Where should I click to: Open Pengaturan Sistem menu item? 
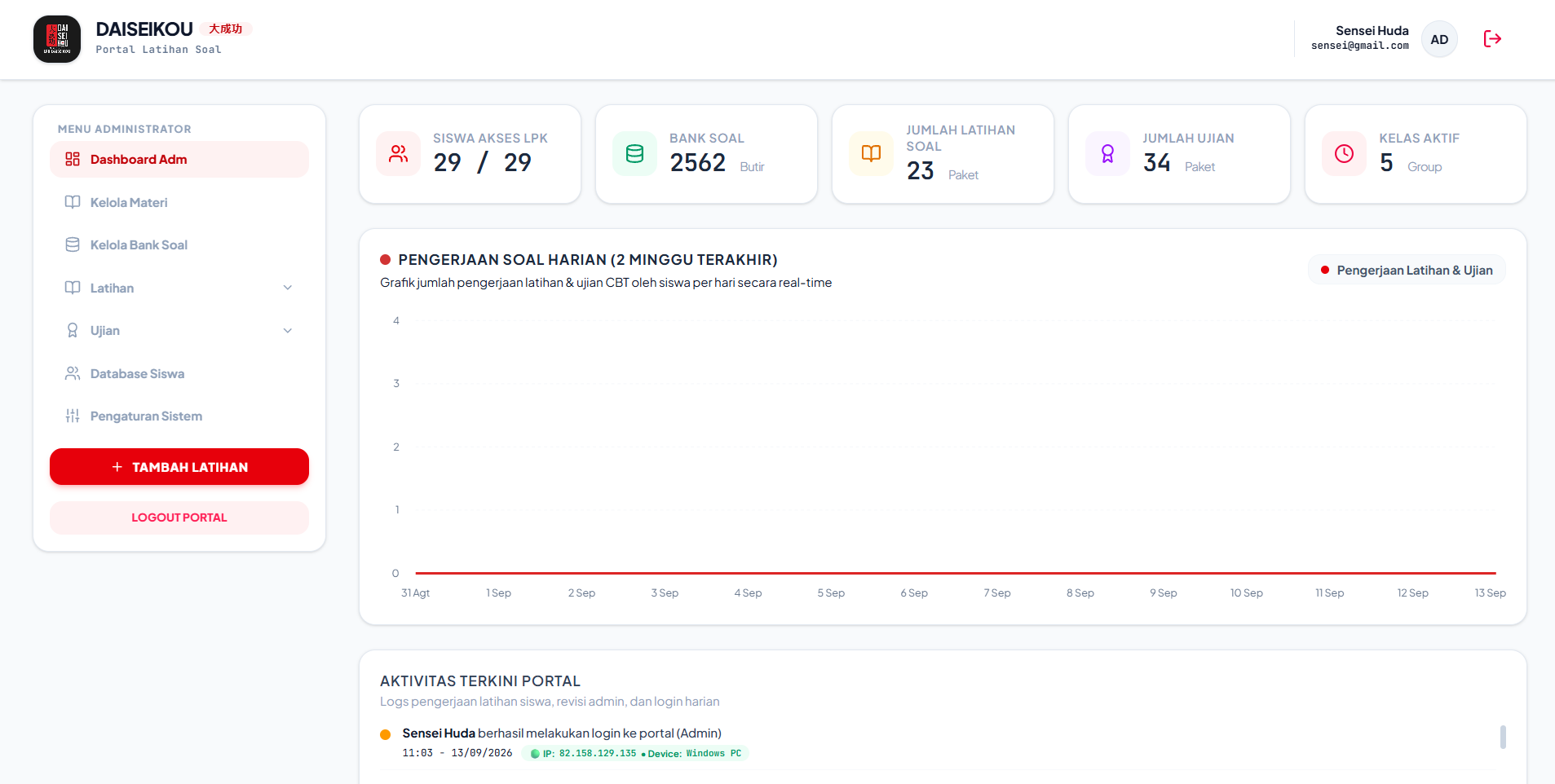click(179, 416)
